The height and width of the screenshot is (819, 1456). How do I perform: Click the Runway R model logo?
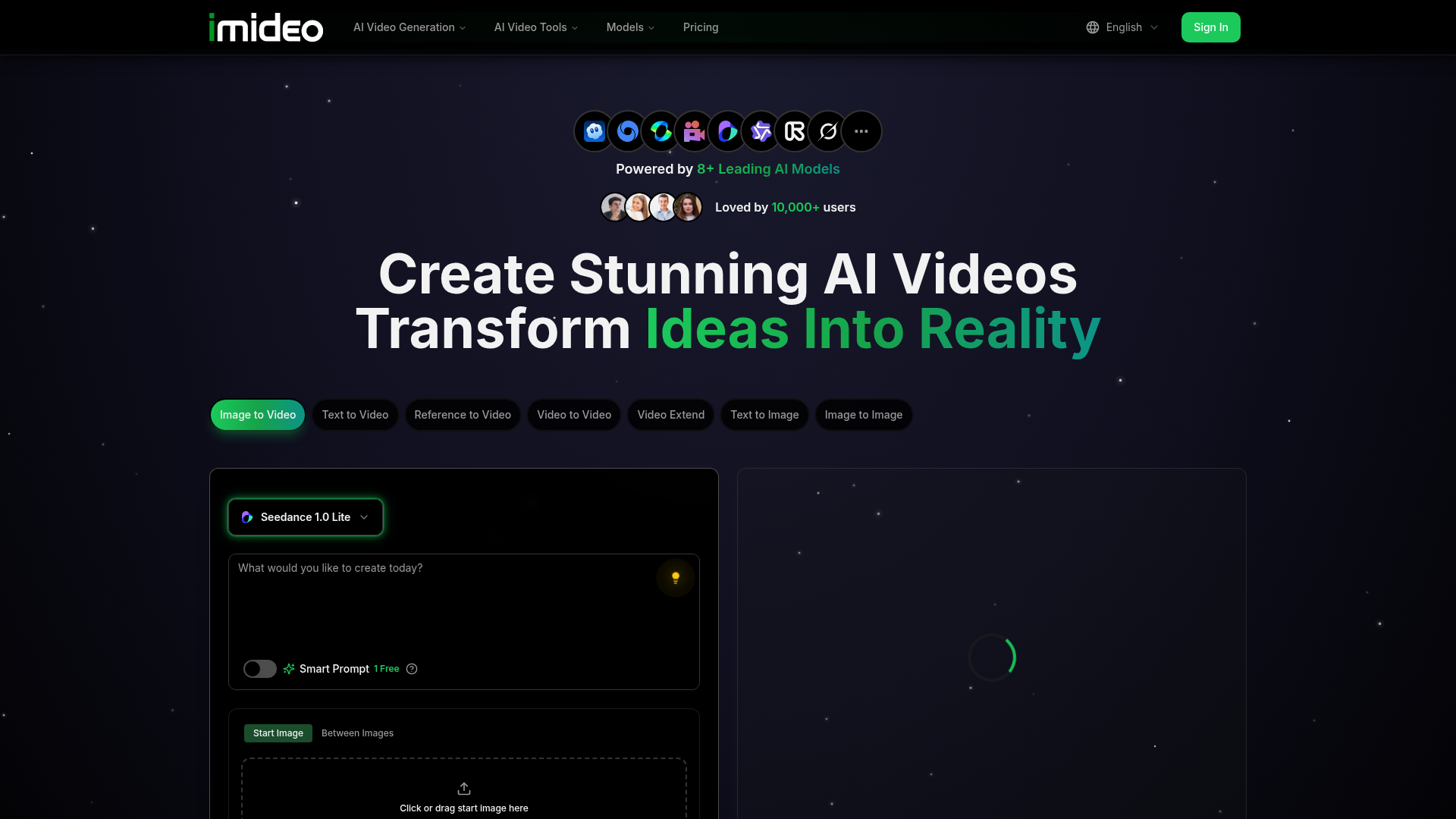coord(794,132)
